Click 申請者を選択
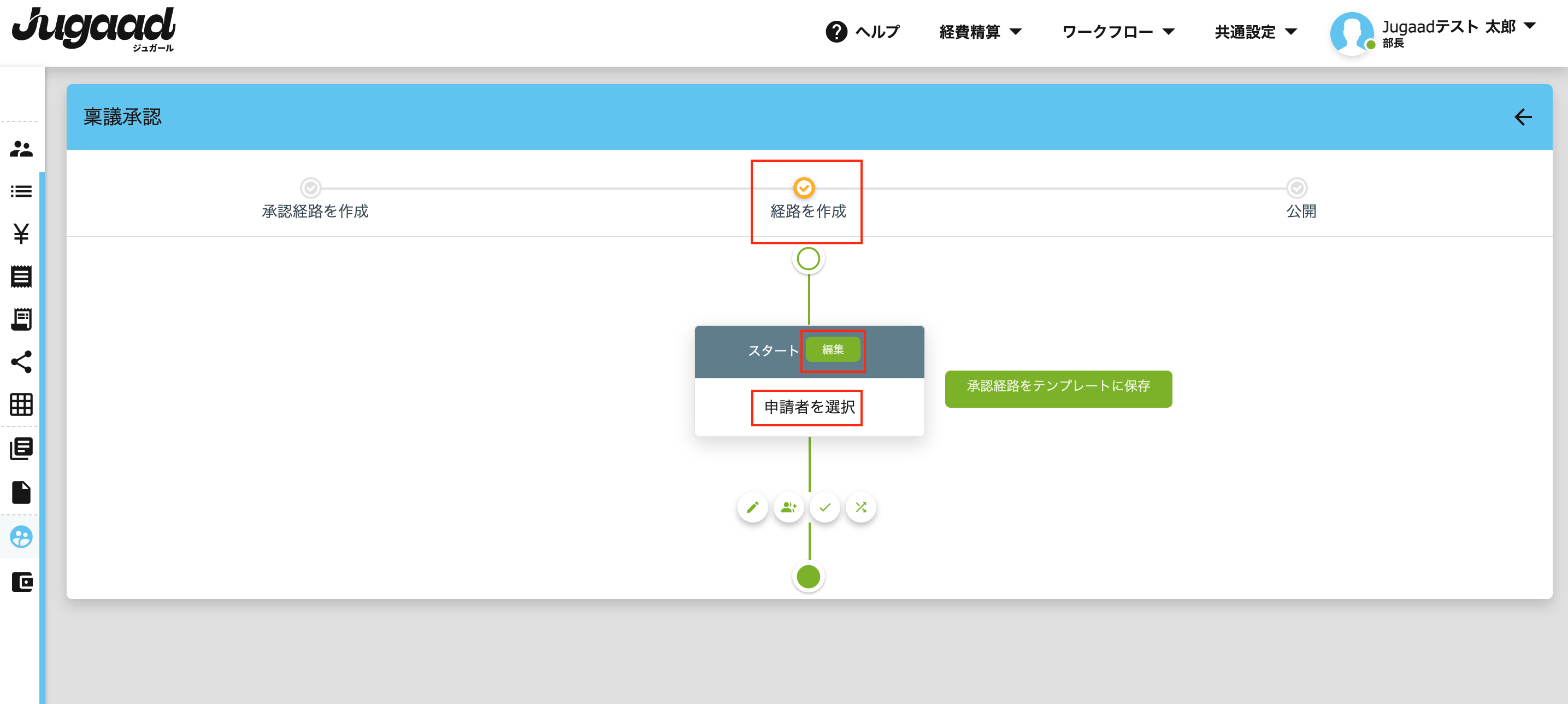Screen dimensions: 1568x704 tap(809, 407)
